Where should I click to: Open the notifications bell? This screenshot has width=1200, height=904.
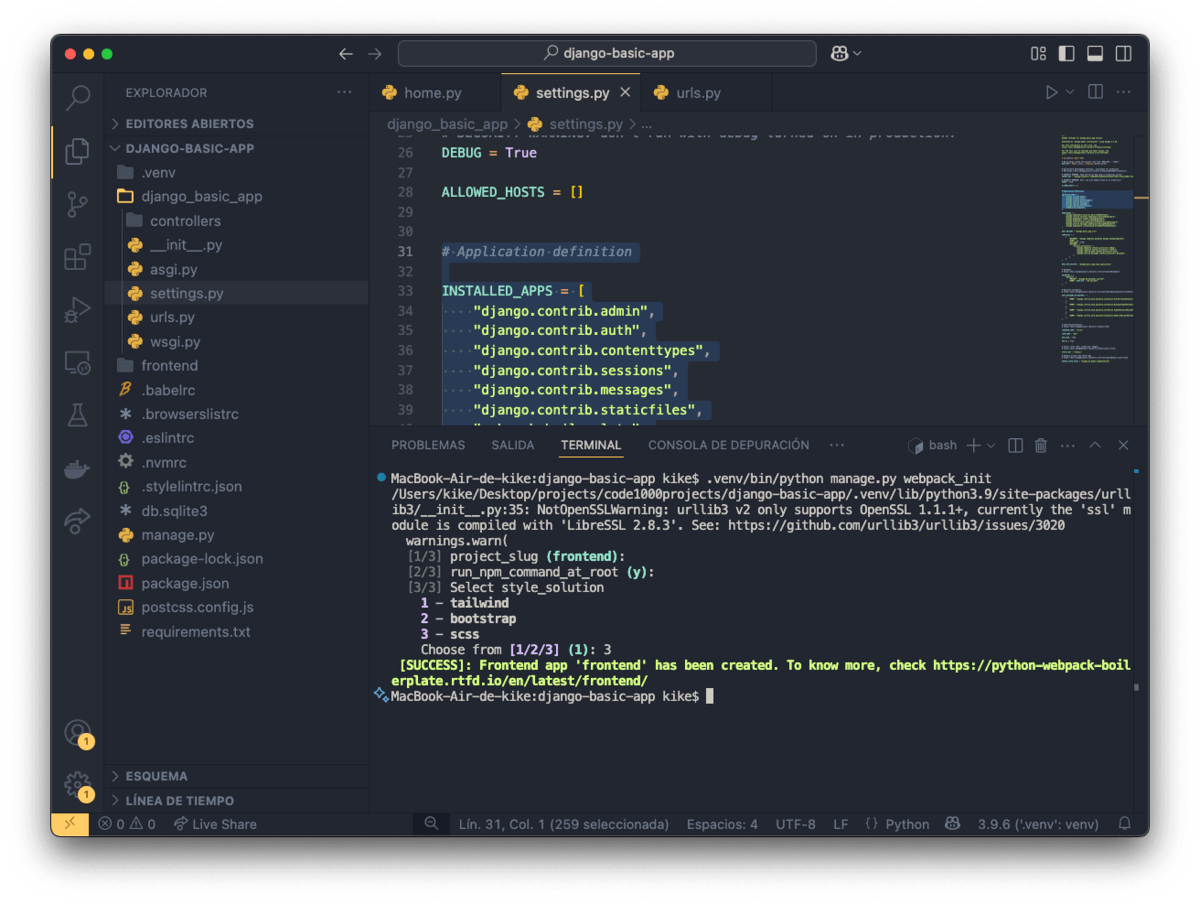(x=1125, y=824)
